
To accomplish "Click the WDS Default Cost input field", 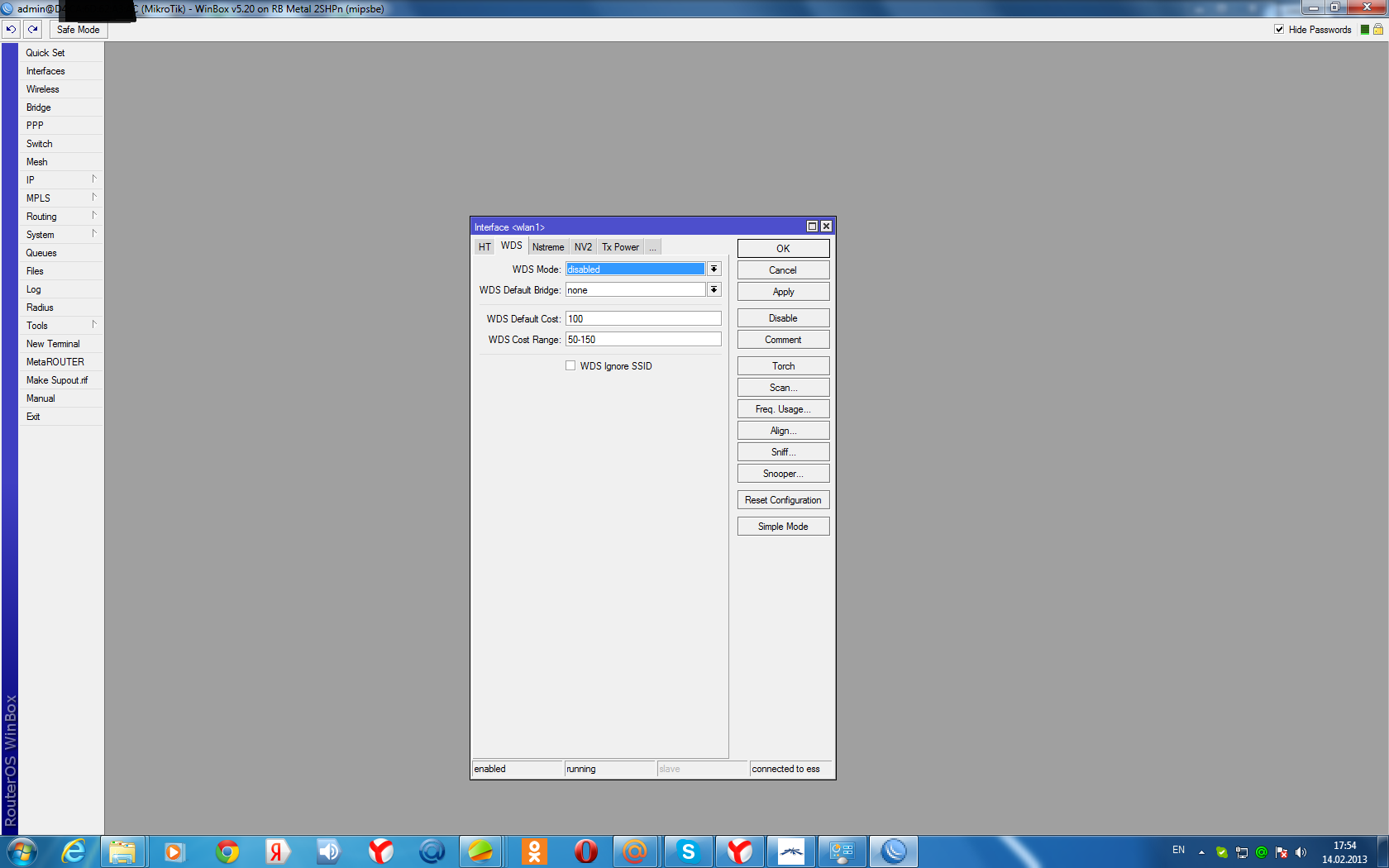I will pyautogui.click(x=643, y=318).
